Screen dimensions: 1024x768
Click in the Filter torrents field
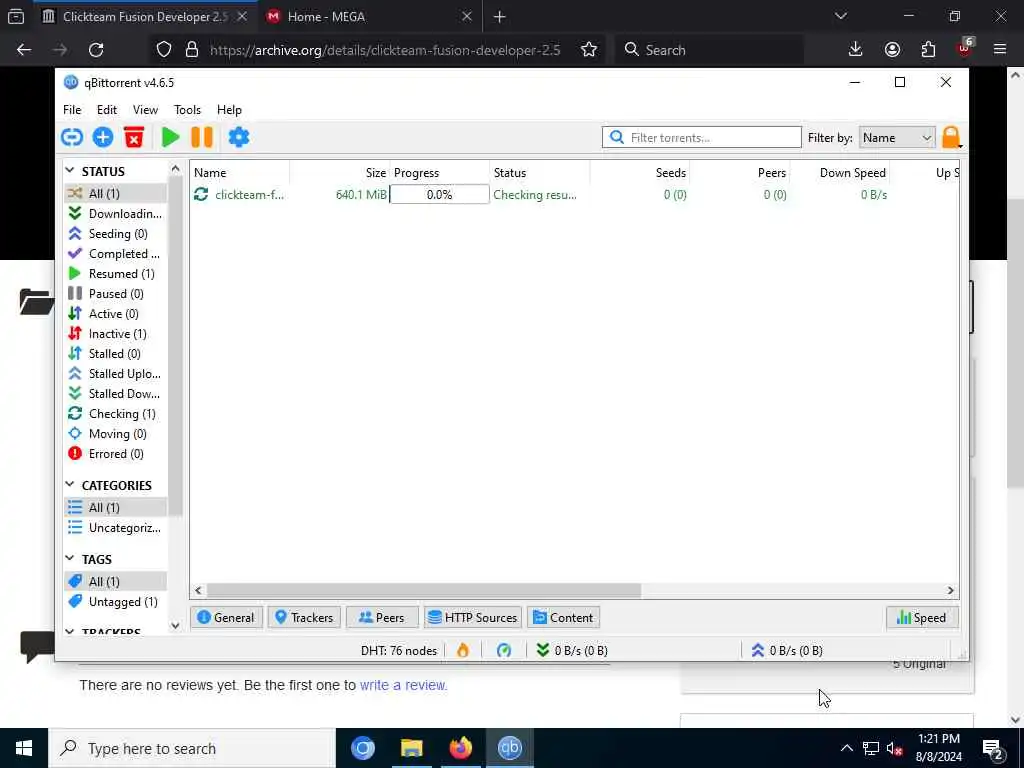(x=701, y=137)
